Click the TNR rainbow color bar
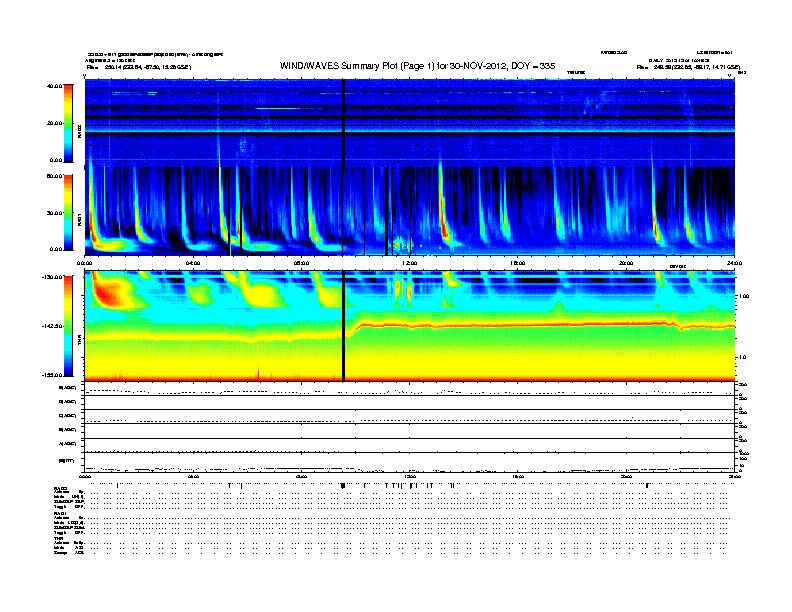The image size is (792, 612). tap(68, 326)
